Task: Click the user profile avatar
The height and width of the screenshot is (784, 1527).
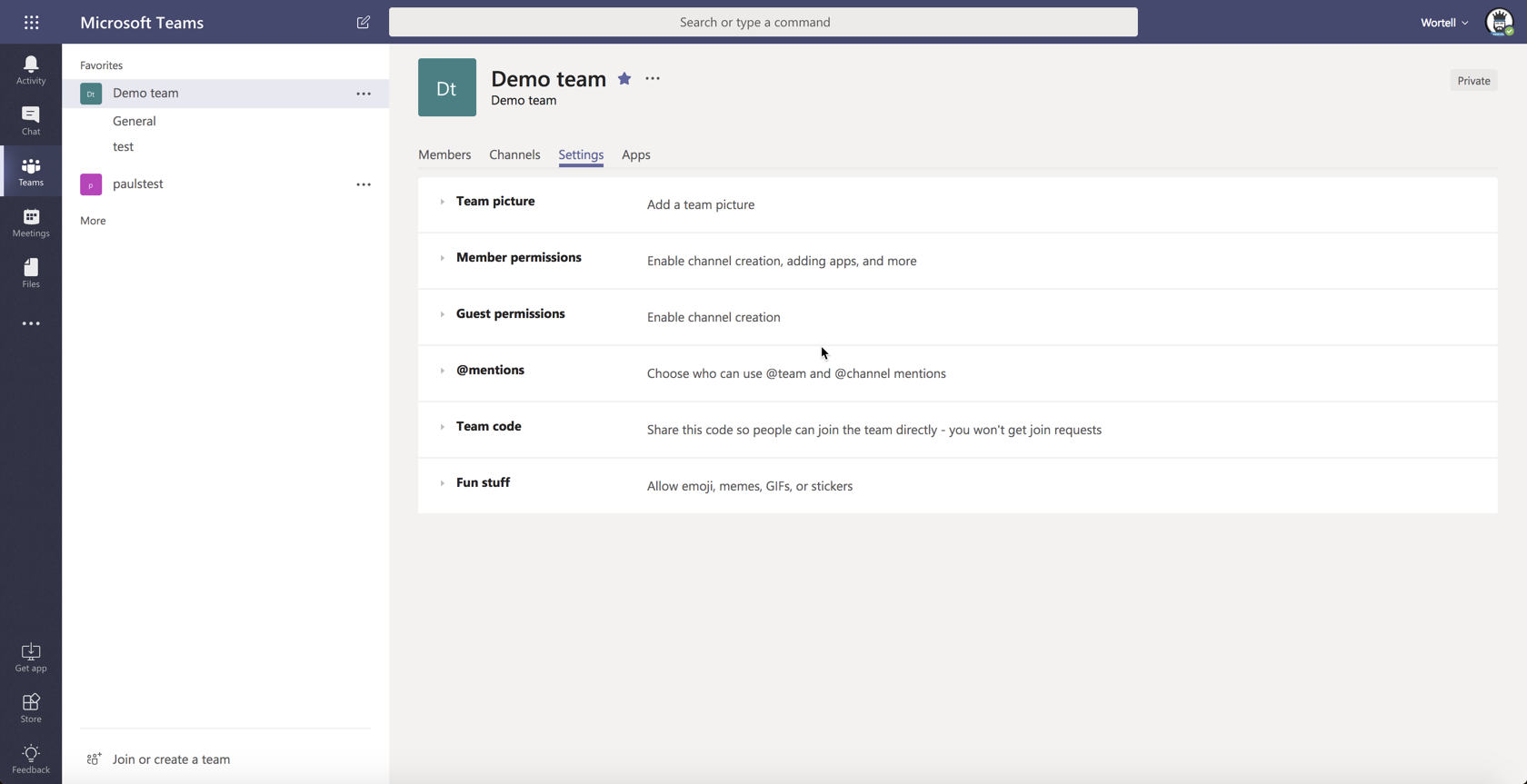Action: tap(1499, 22)
